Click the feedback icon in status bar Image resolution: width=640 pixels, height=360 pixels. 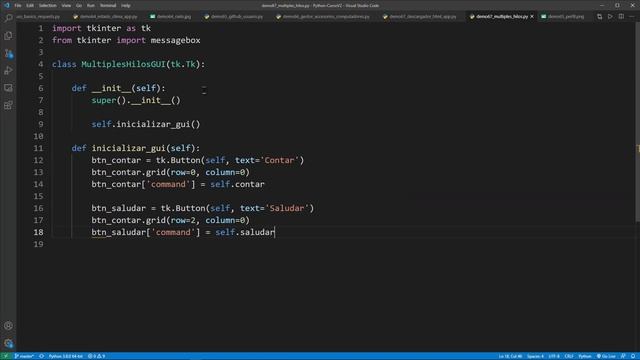tap(623, 356)
